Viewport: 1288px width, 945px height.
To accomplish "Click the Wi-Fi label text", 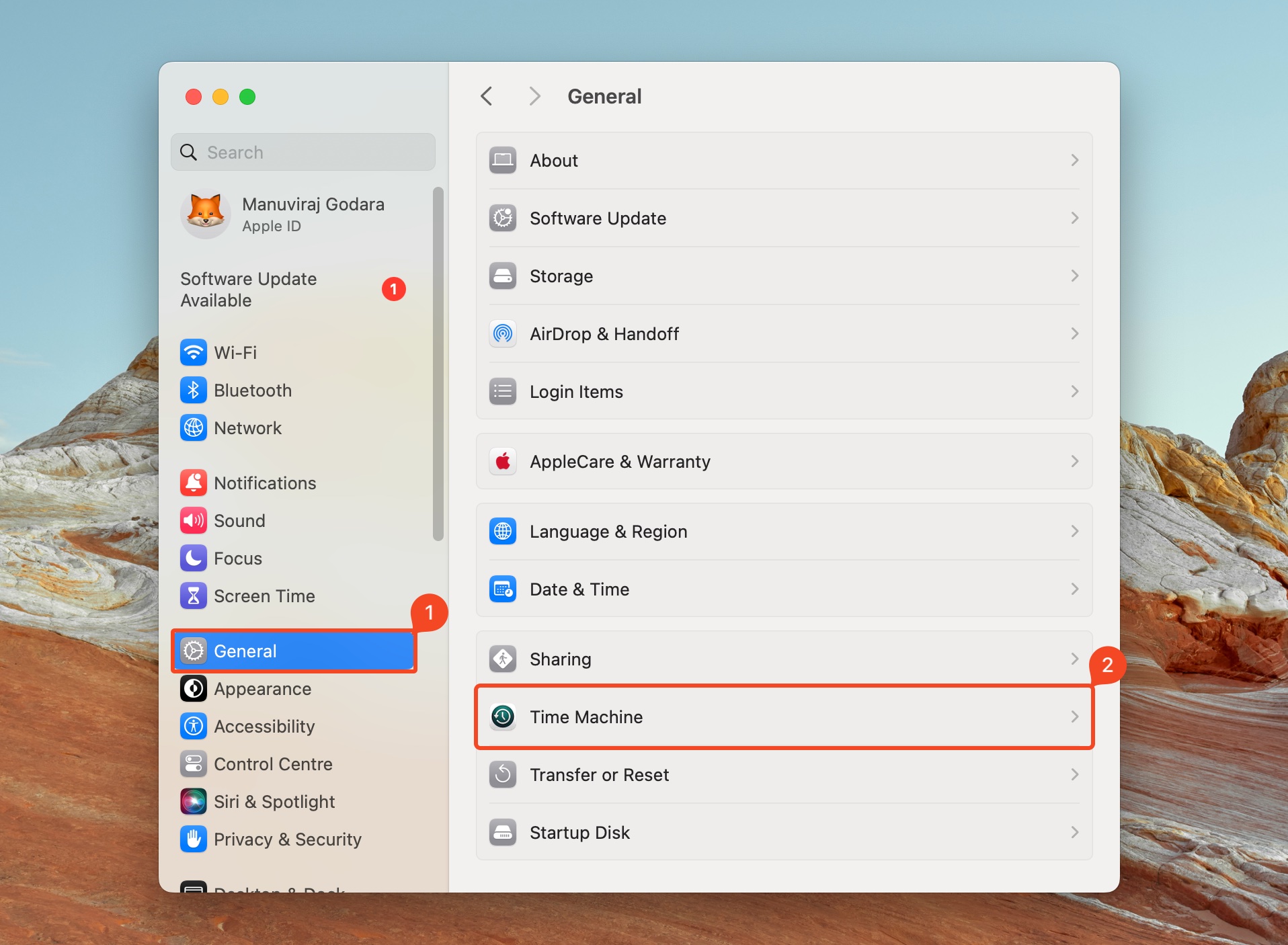I will (x=235, y=353).
